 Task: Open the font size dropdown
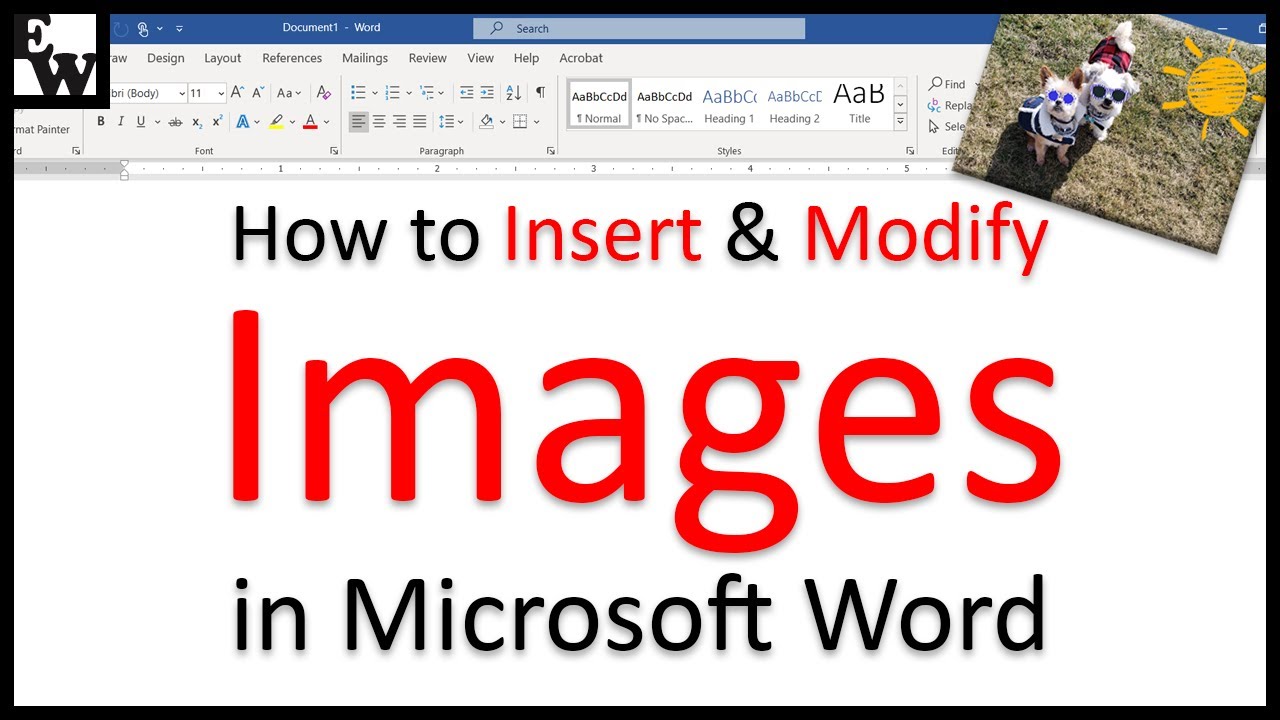pos(221,93)
